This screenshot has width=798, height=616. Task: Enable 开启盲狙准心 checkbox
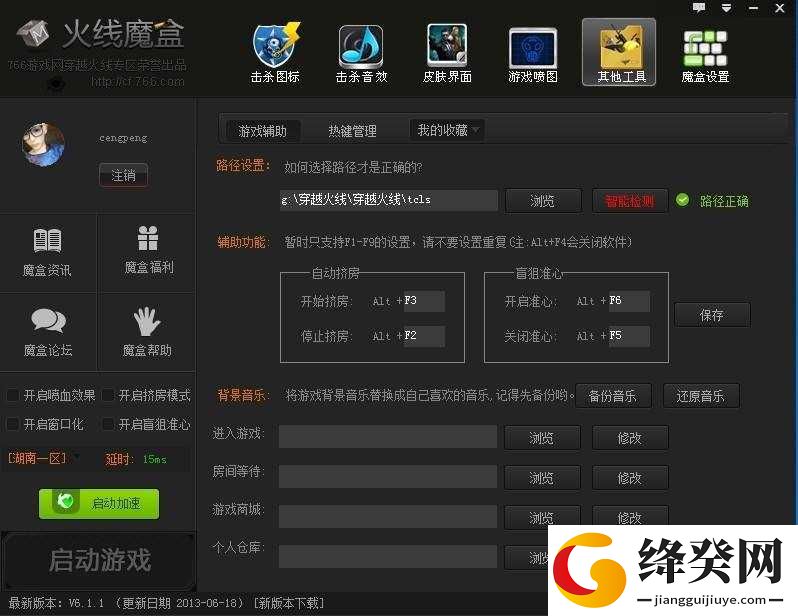[108, 424]
